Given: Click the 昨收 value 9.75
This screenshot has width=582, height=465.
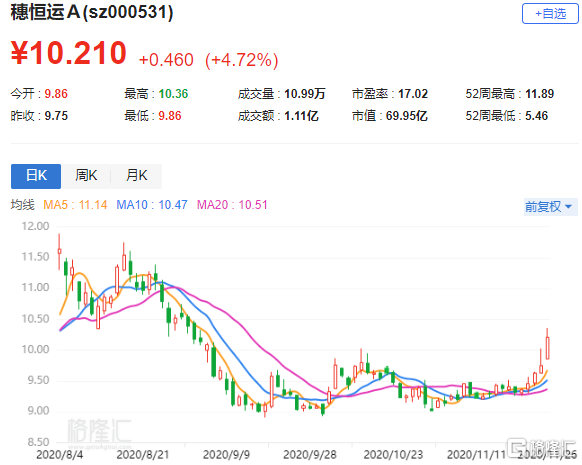Looking at the screenshot, I should 56,116.
